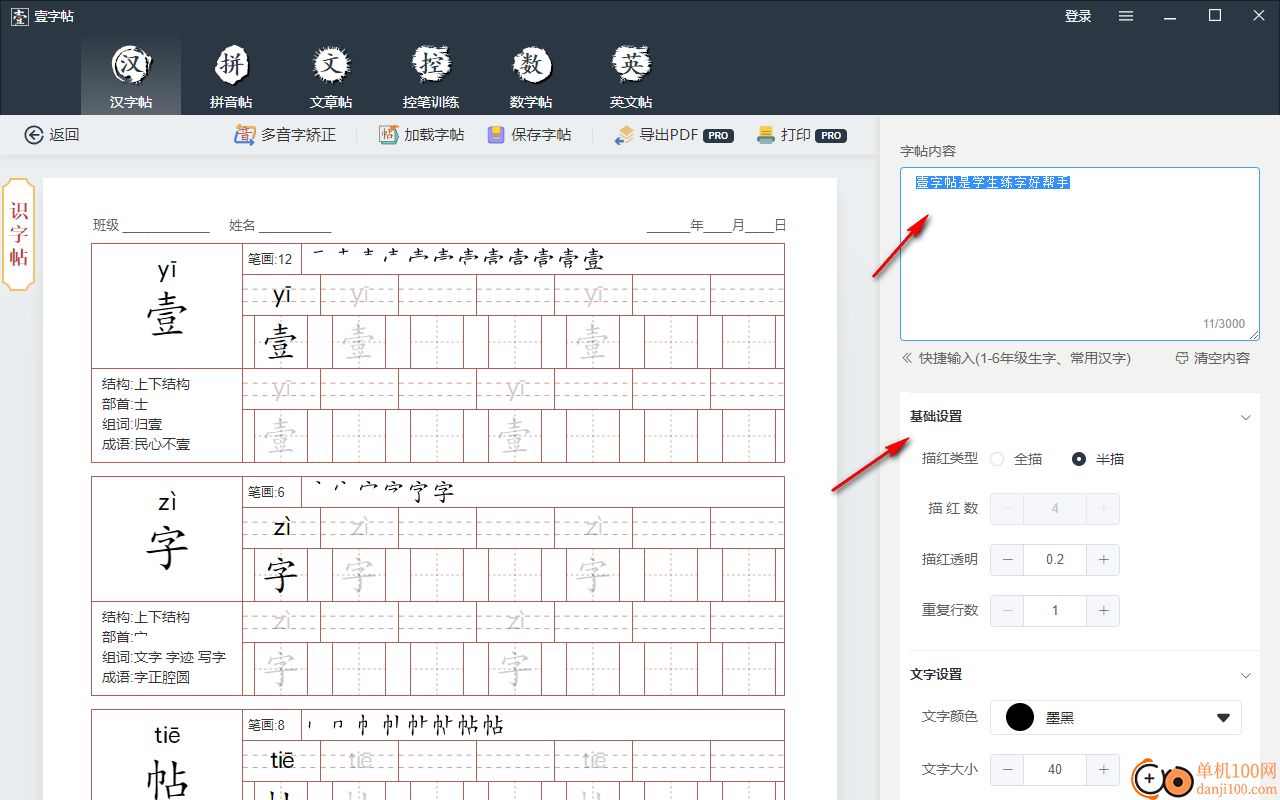Click the 文字大小 40 value field
This screenshot has width=1280, height=800.
tap(1055, 770)
